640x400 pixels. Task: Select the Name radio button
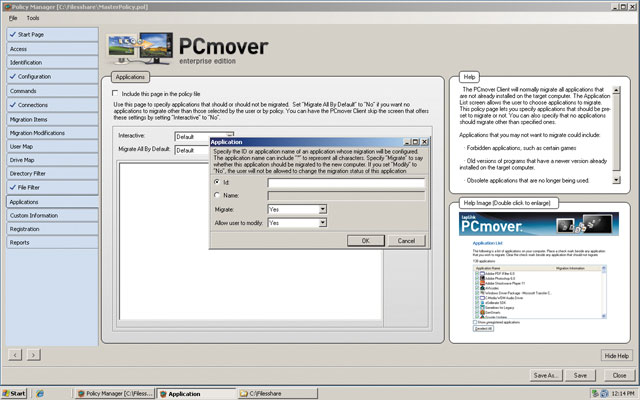pyautogui.click(x=217, y=196)
